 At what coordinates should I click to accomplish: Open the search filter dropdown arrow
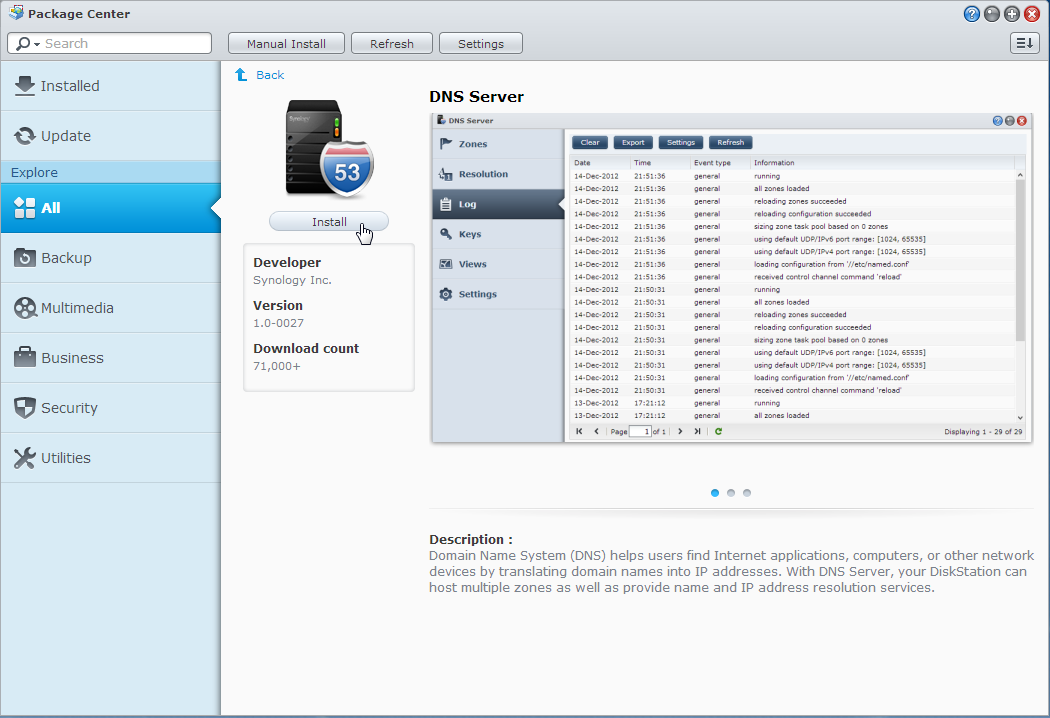[37, 44]
